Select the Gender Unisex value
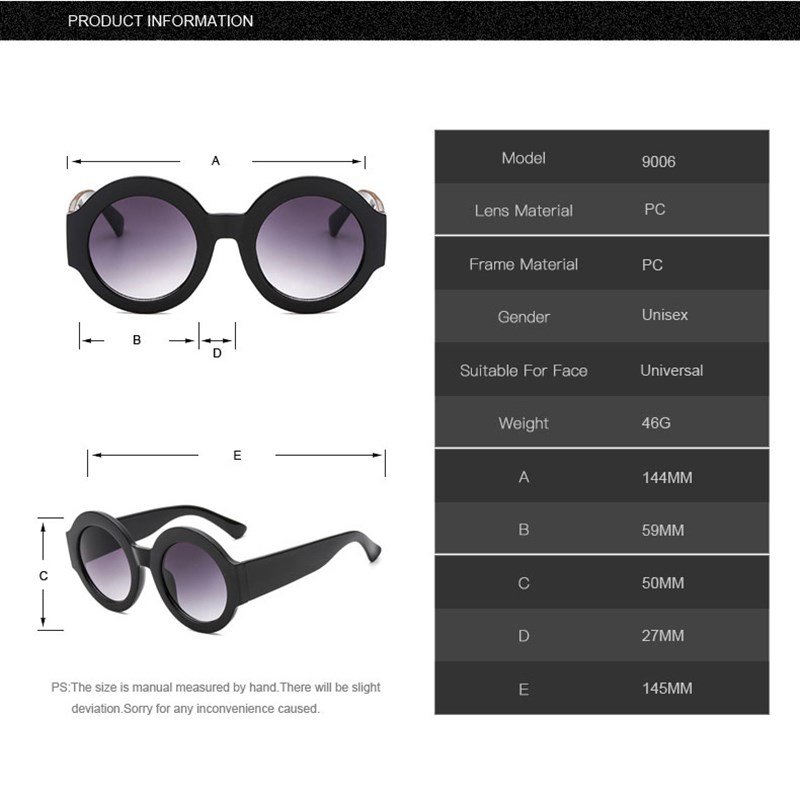The height and width of the screenshot is (800, 800). 665,315
